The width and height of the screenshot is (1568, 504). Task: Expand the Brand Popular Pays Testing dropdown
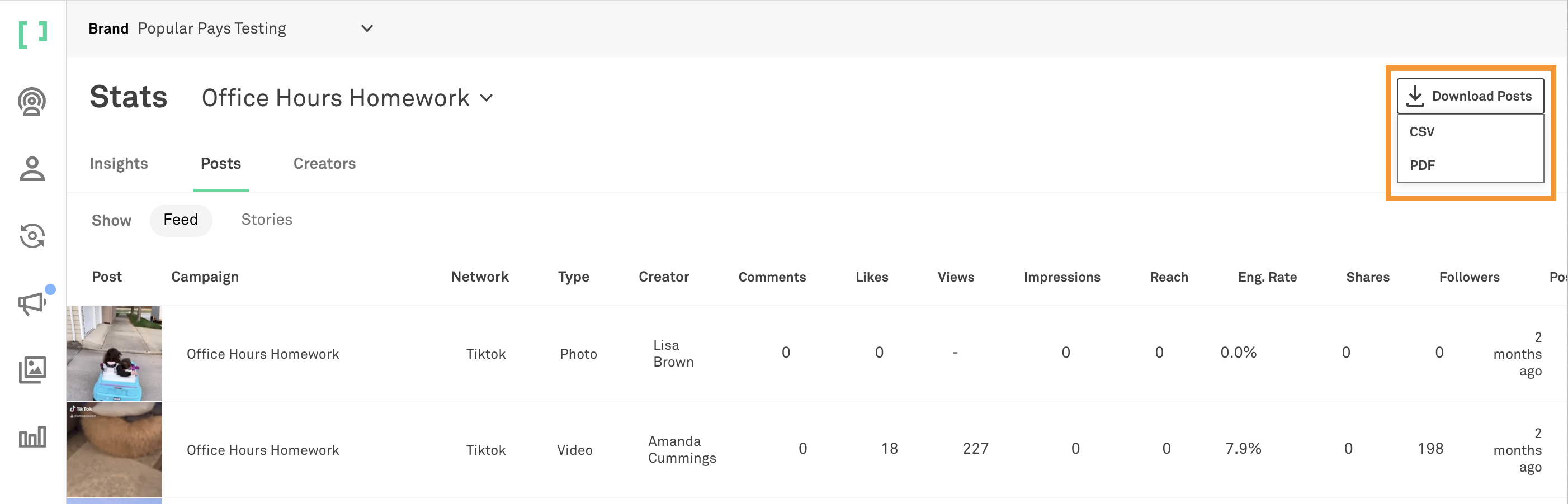pyautogui.click(x=367, y=28)
